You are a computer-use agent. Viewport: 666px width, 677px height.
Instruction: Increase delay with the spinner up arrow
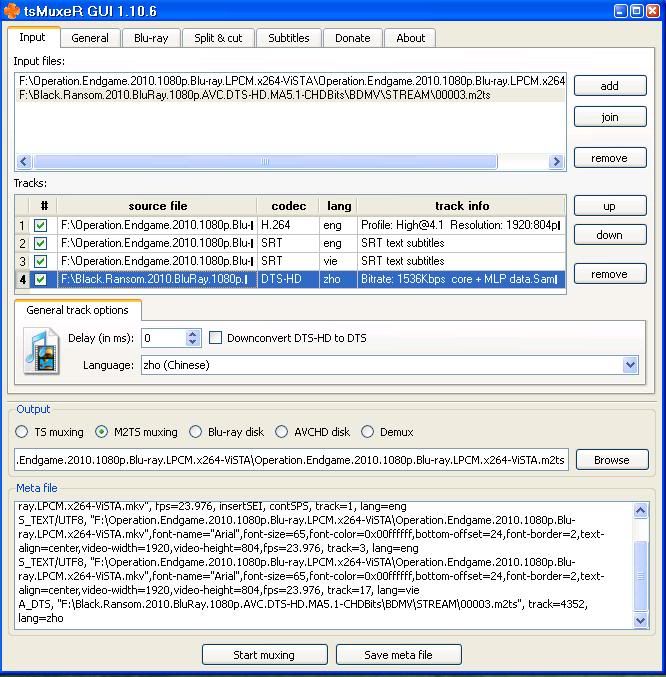pos(193,333)
